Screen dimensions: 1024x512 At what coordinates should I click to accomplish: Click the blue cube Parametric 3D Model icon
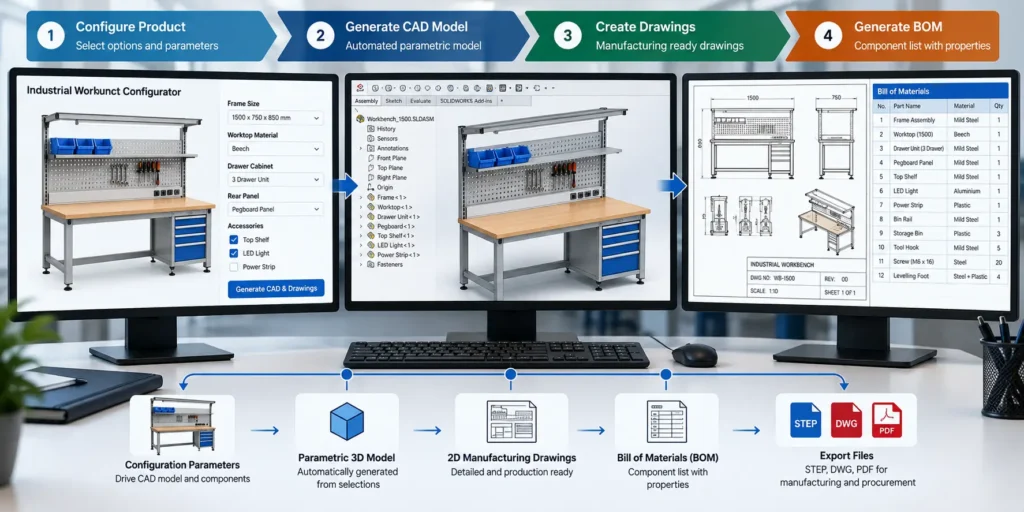point(347,421)
